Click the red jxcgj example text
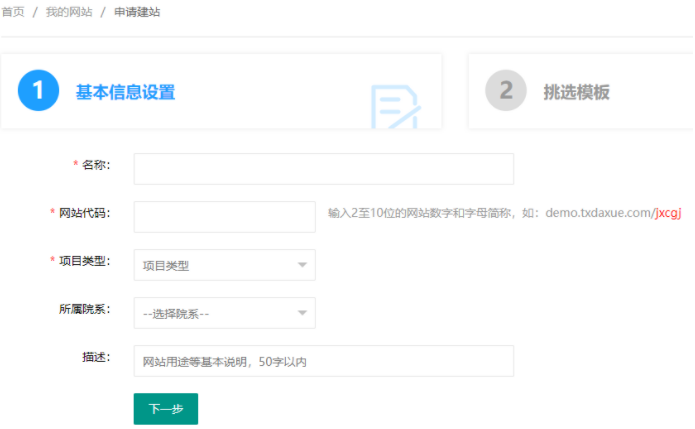Image resolution: width=695 pixels, height=429 pixels. click(x=668, y=213)
